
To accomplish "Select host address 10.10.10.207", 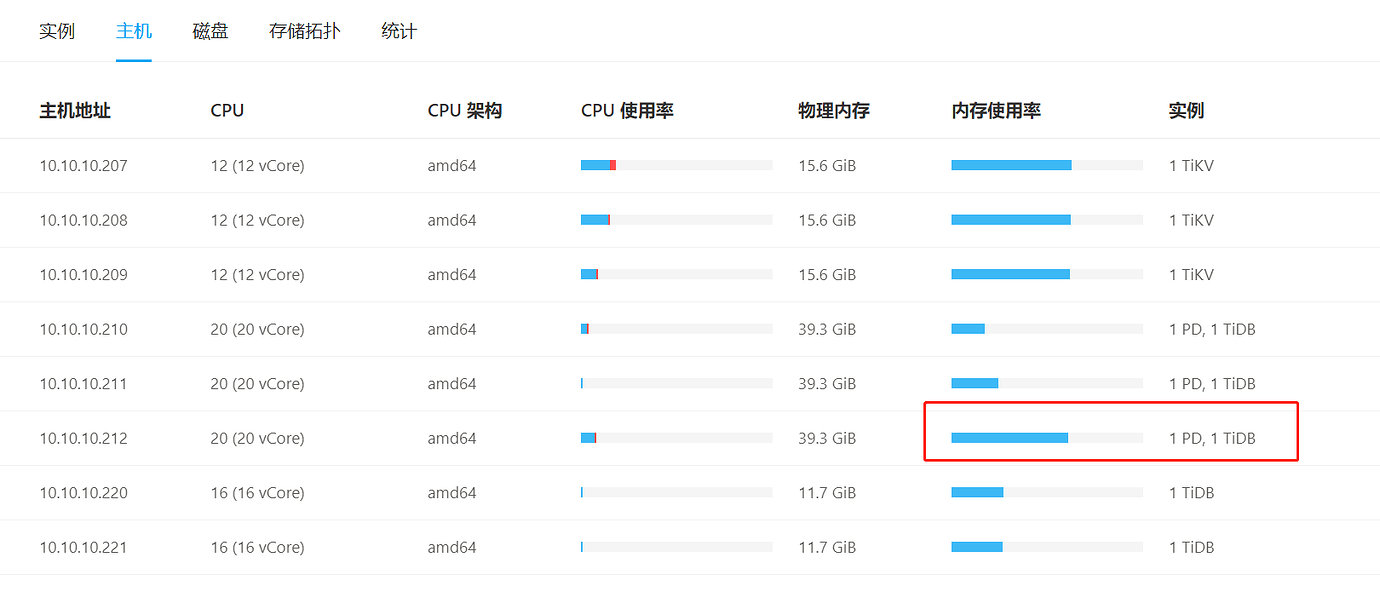I will [x=84, y=166].
